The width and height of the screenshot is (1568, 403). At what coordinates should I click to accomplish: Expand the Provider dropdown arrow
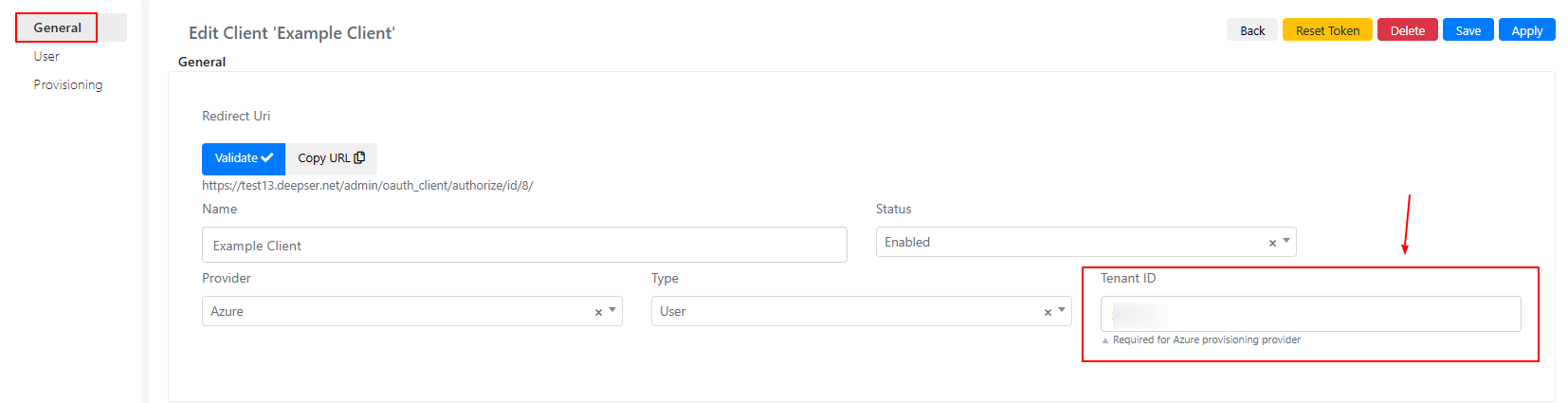pyautogui.click(x=612, y=310)
